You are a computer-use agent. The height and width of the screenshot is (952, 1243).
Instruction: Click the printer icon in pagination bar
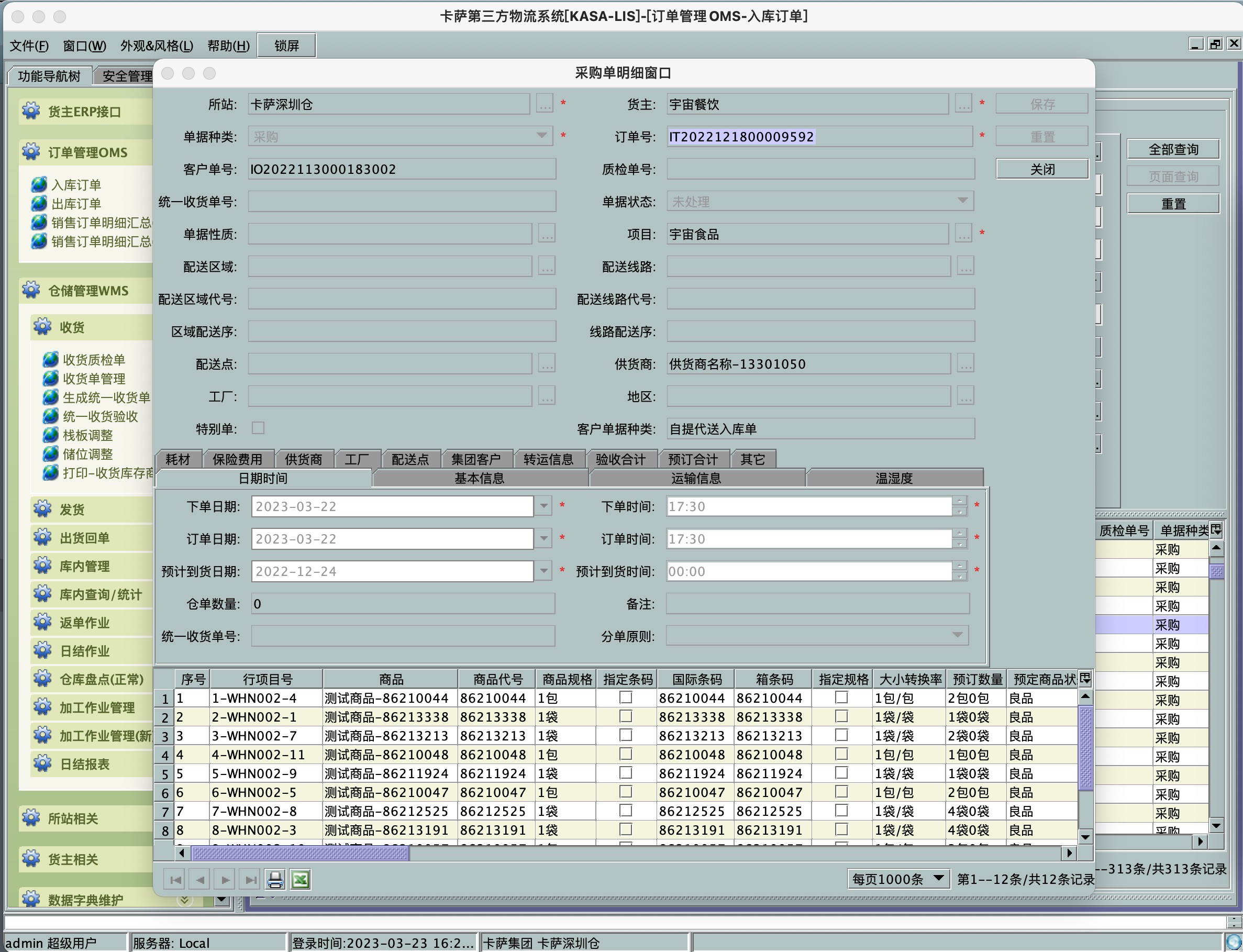pyautogui.click(x=275, y=879)
